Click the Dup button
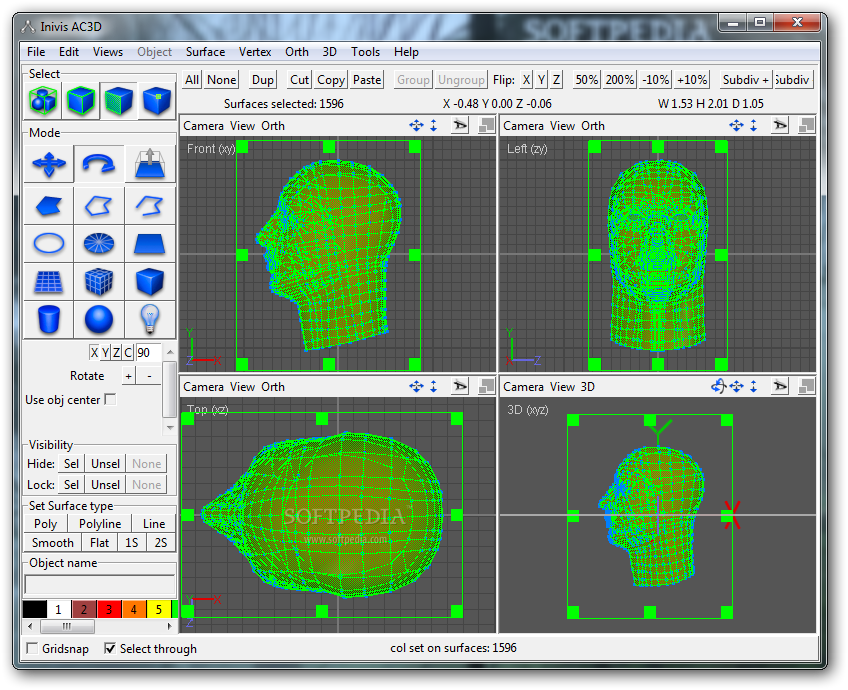848x690 pixels. [263, 80]
